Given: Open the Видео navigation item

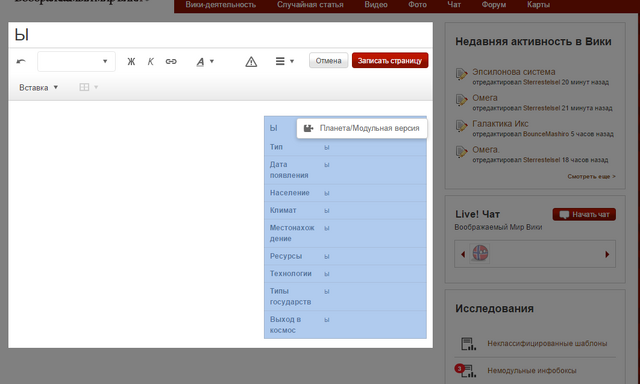Looking at the screenshot, I should [x=376, y=5].
